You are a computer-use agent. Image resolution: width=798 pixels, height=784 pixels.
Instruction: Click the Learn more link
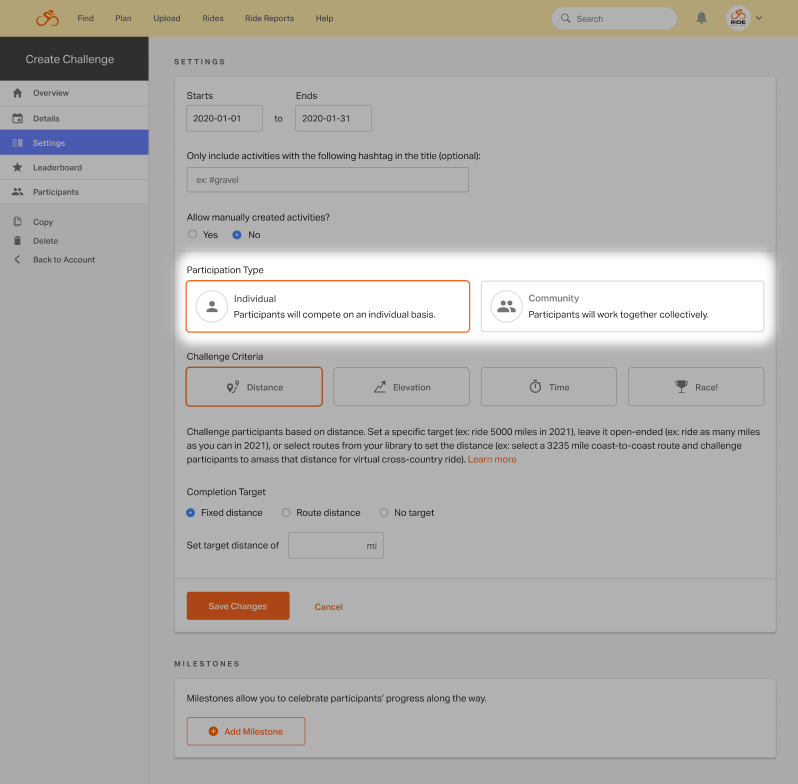[x=492, y=459]
